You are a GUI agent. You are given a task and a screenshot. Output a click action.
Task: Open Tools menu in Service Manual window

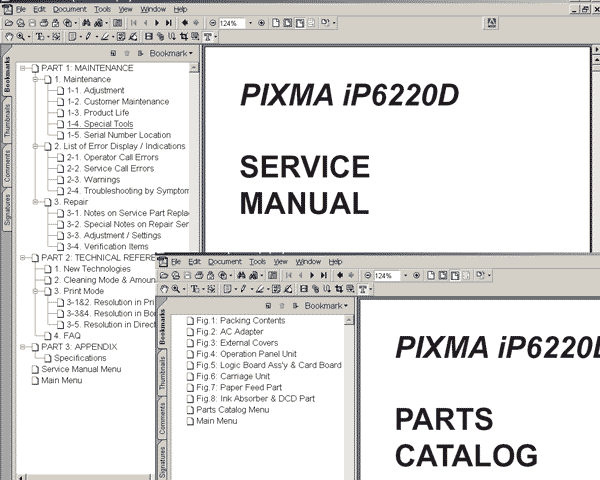tap(103, 9)
